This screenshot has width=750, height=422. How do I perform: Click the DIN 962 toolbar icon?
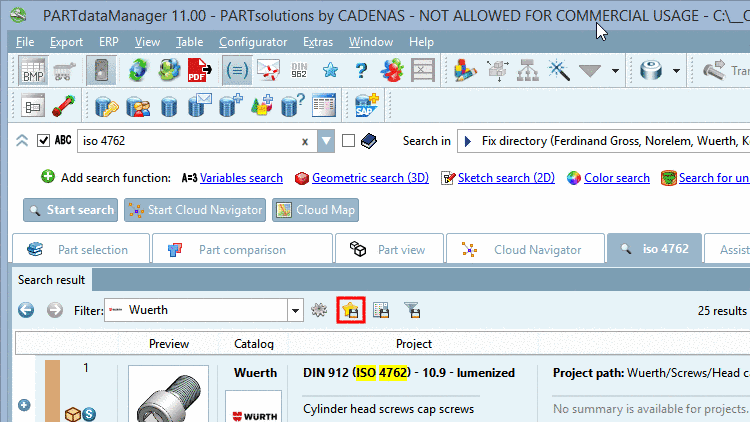pos(299,71)
